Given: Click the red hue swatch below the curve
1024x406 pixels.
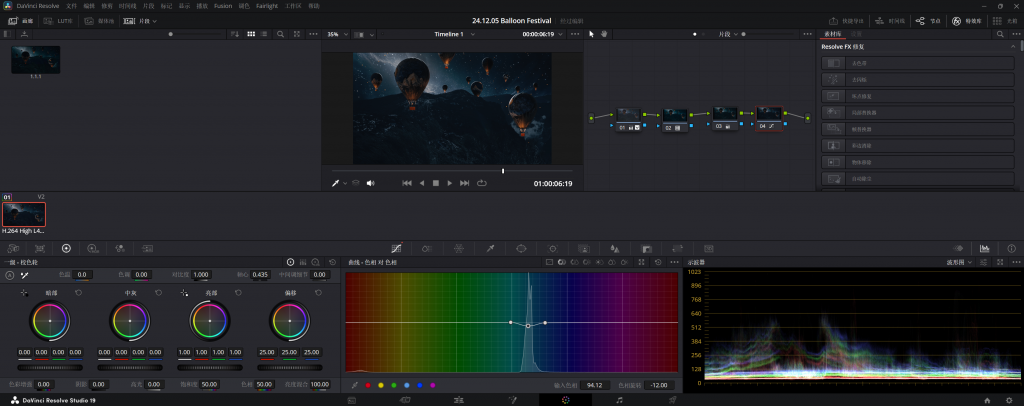Looking at the screenshot, I should pos(368,385).
